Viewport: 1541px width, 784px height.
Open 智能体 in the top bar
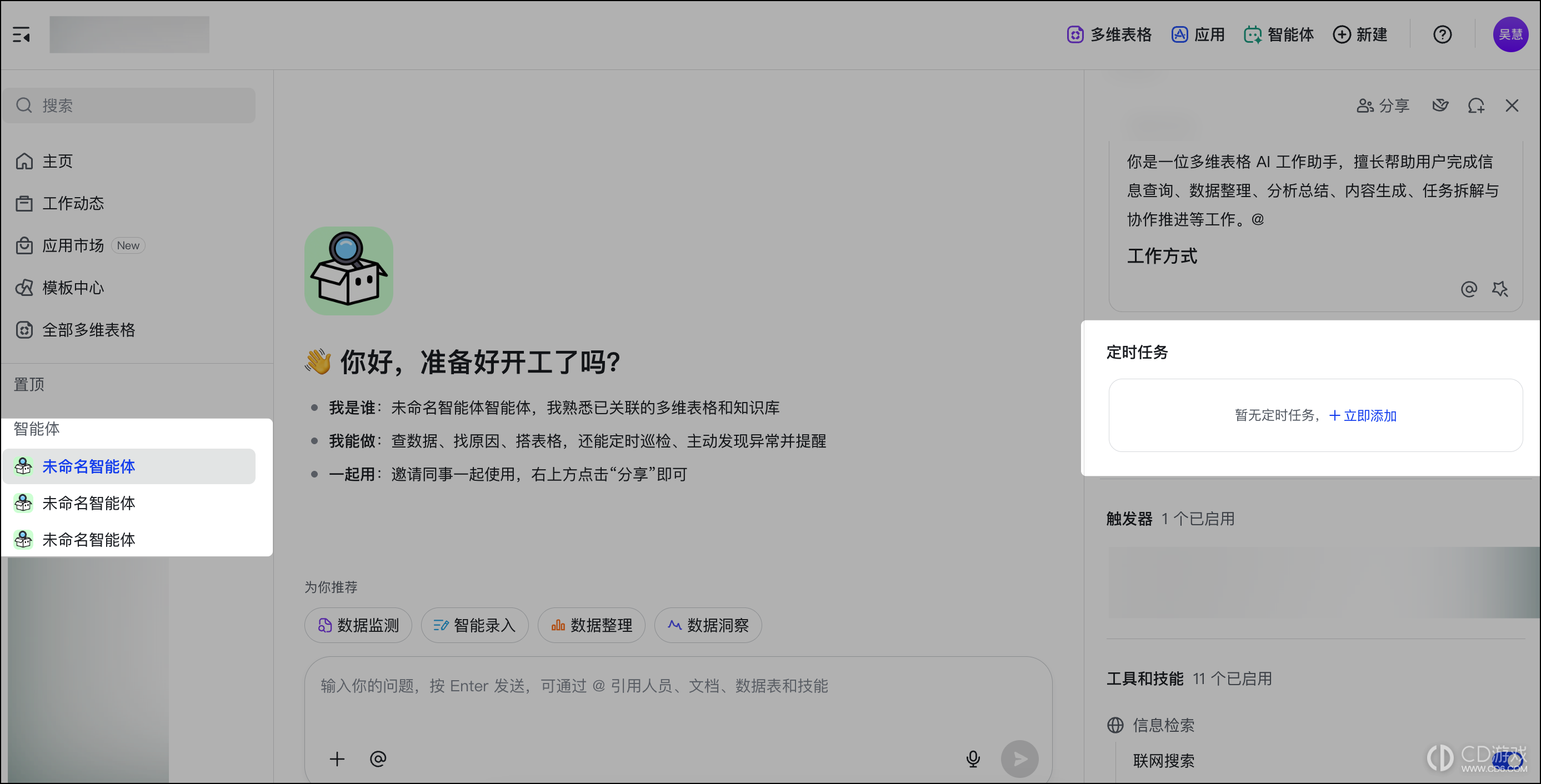tap(1278, 34)
